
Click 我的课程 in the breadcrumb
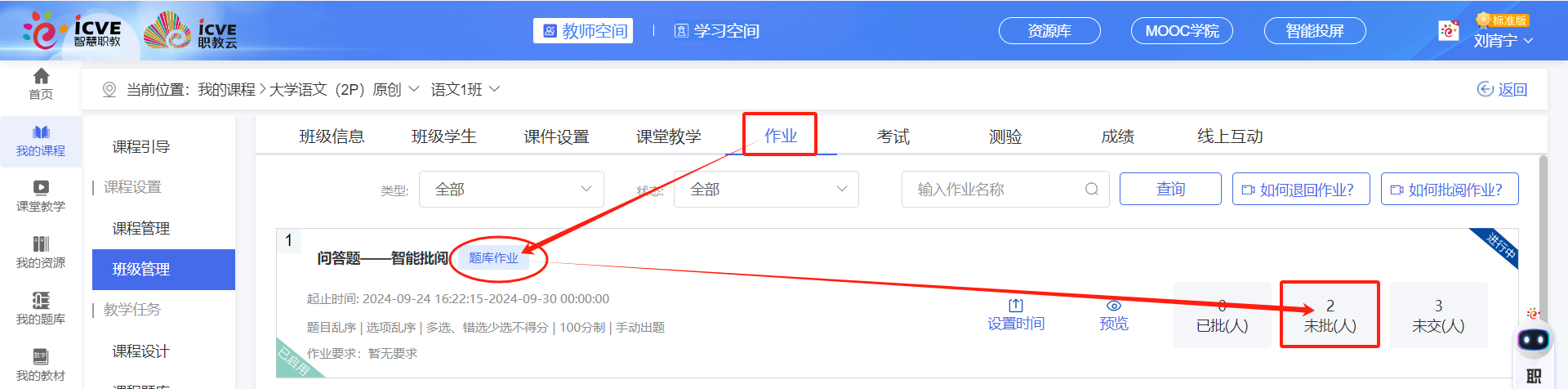[x=226, y=89]
